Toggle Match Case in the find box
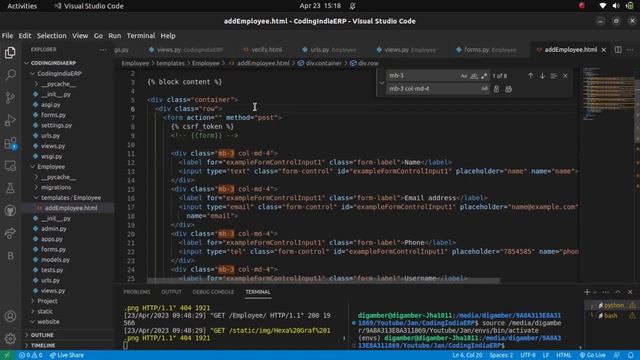 point(464,76)
